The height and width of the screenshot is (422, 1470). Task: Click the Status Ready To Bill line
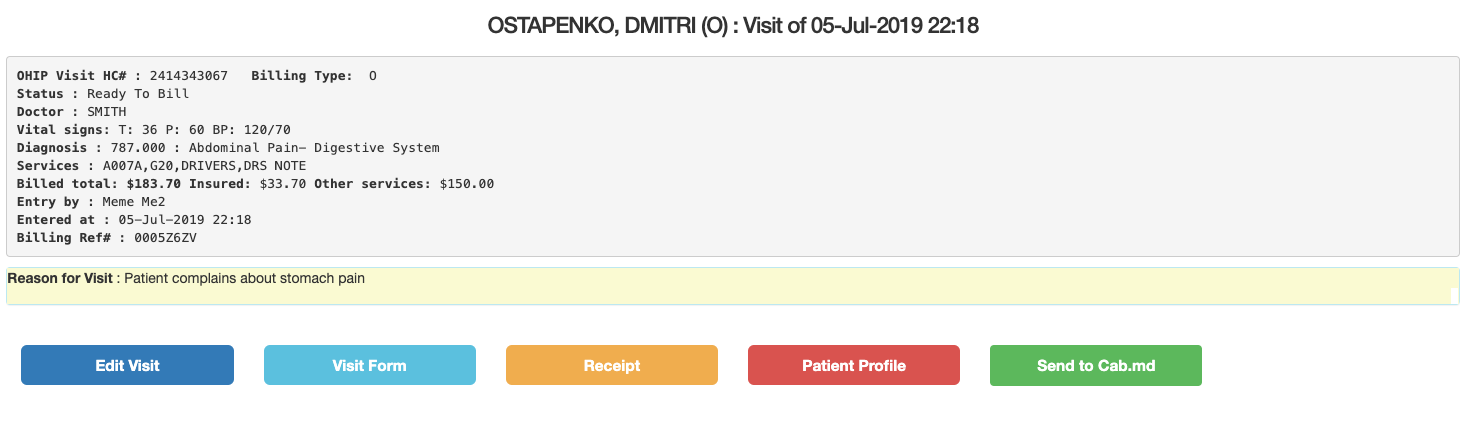click(103, 94)
